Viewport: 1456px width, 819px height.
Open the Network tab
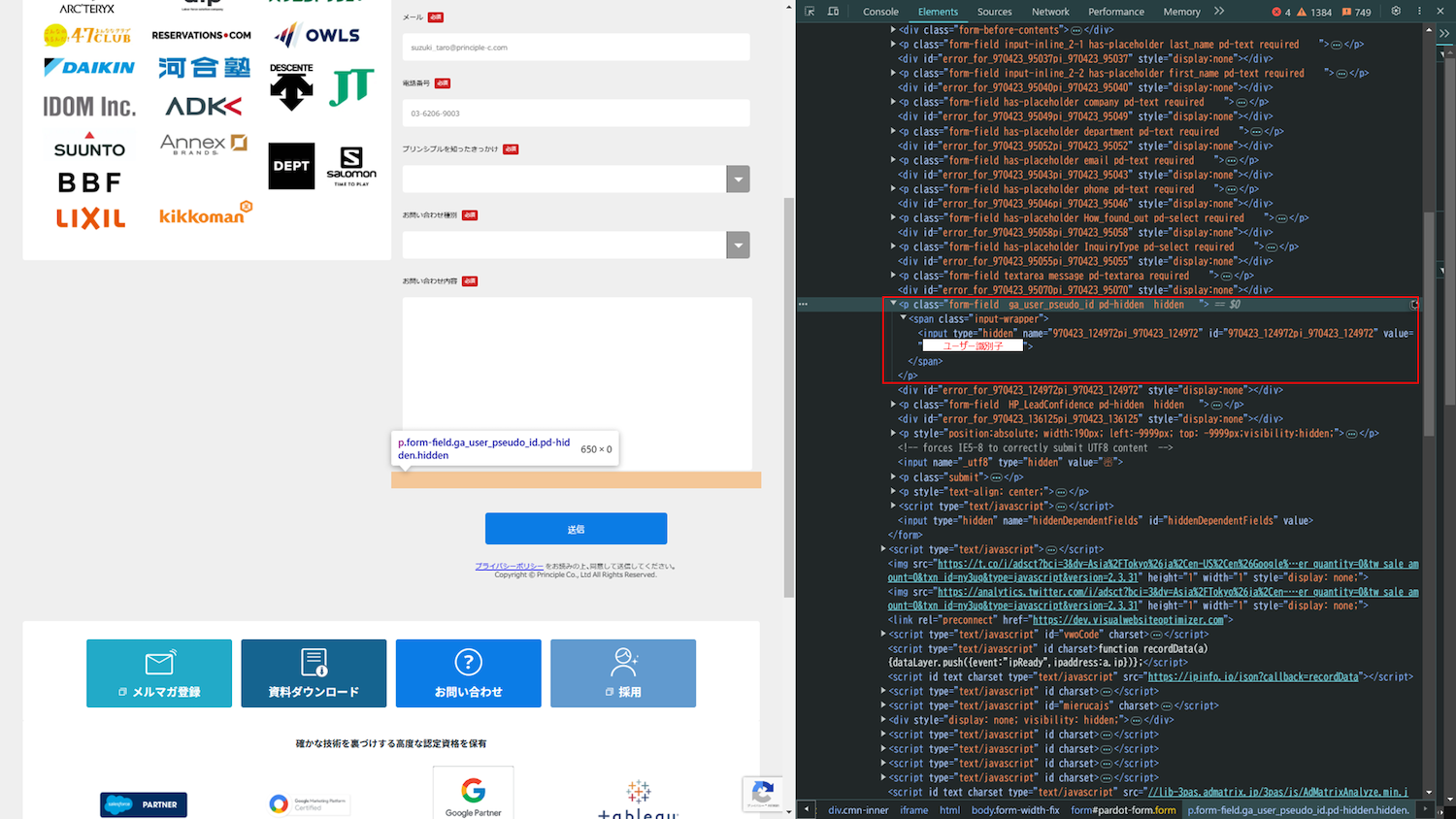tap(1050, 12)
